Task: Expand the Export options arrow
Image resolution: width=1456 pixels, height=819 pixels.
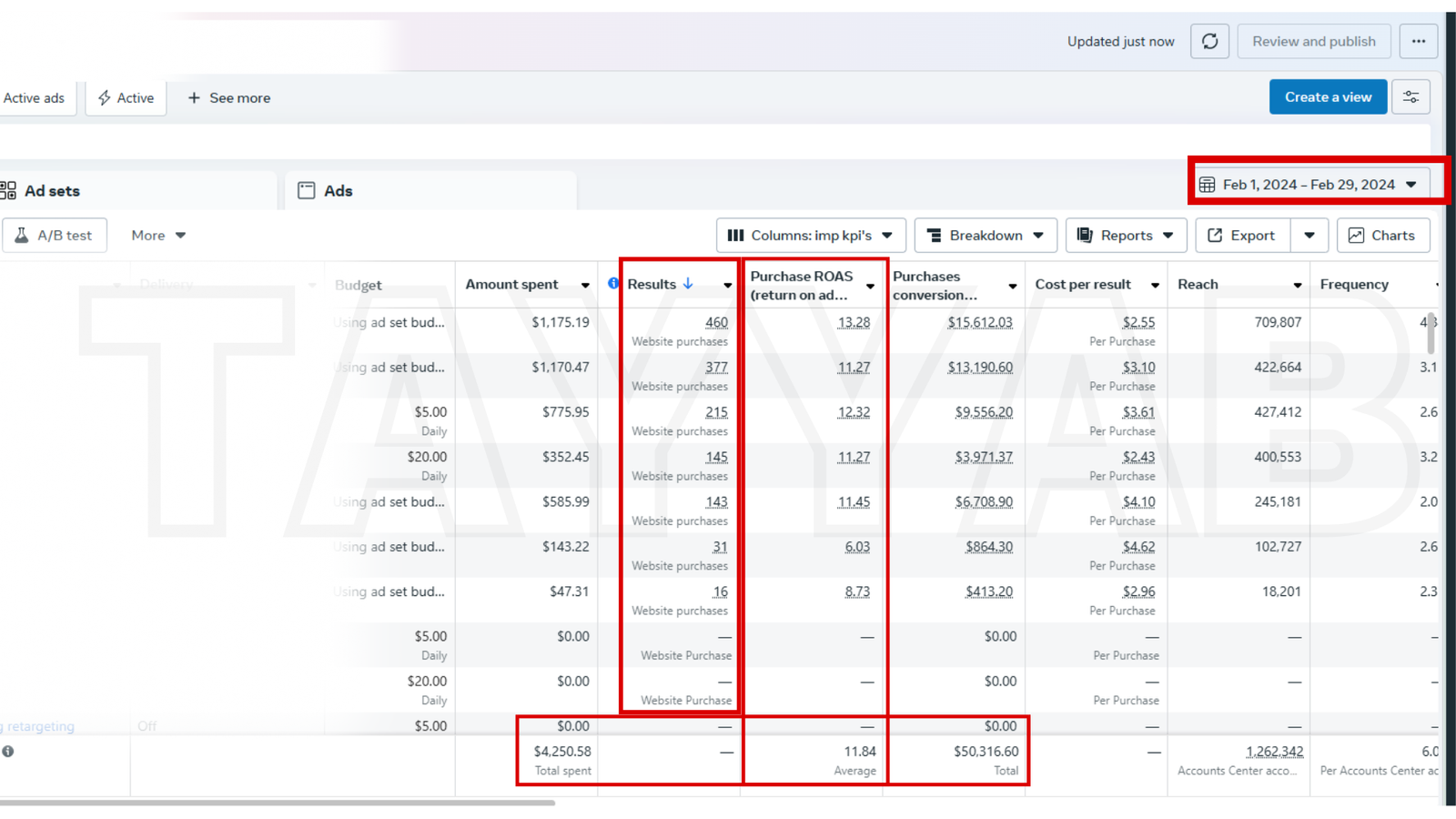Action: 1309,236
